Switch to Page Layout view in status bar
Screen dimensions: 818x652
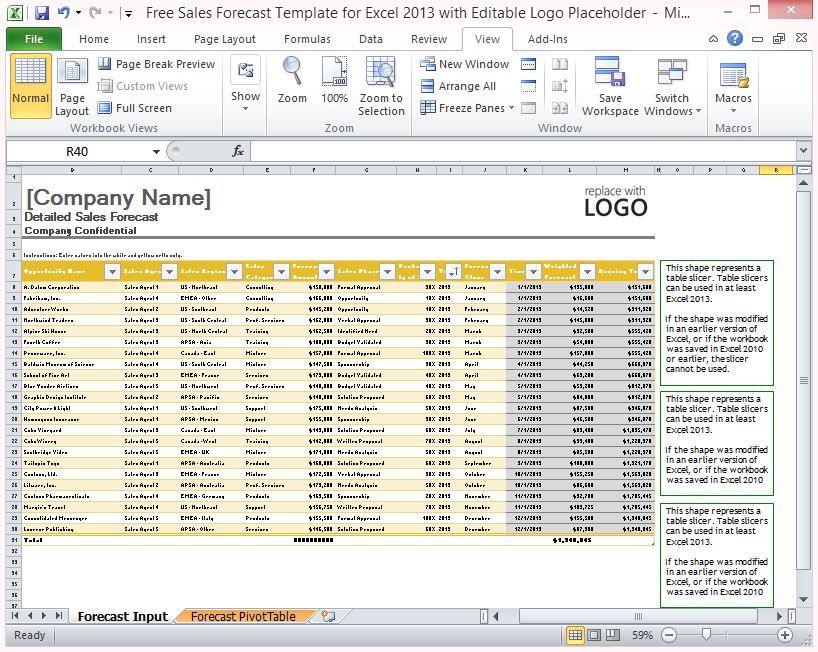(594, 635)
